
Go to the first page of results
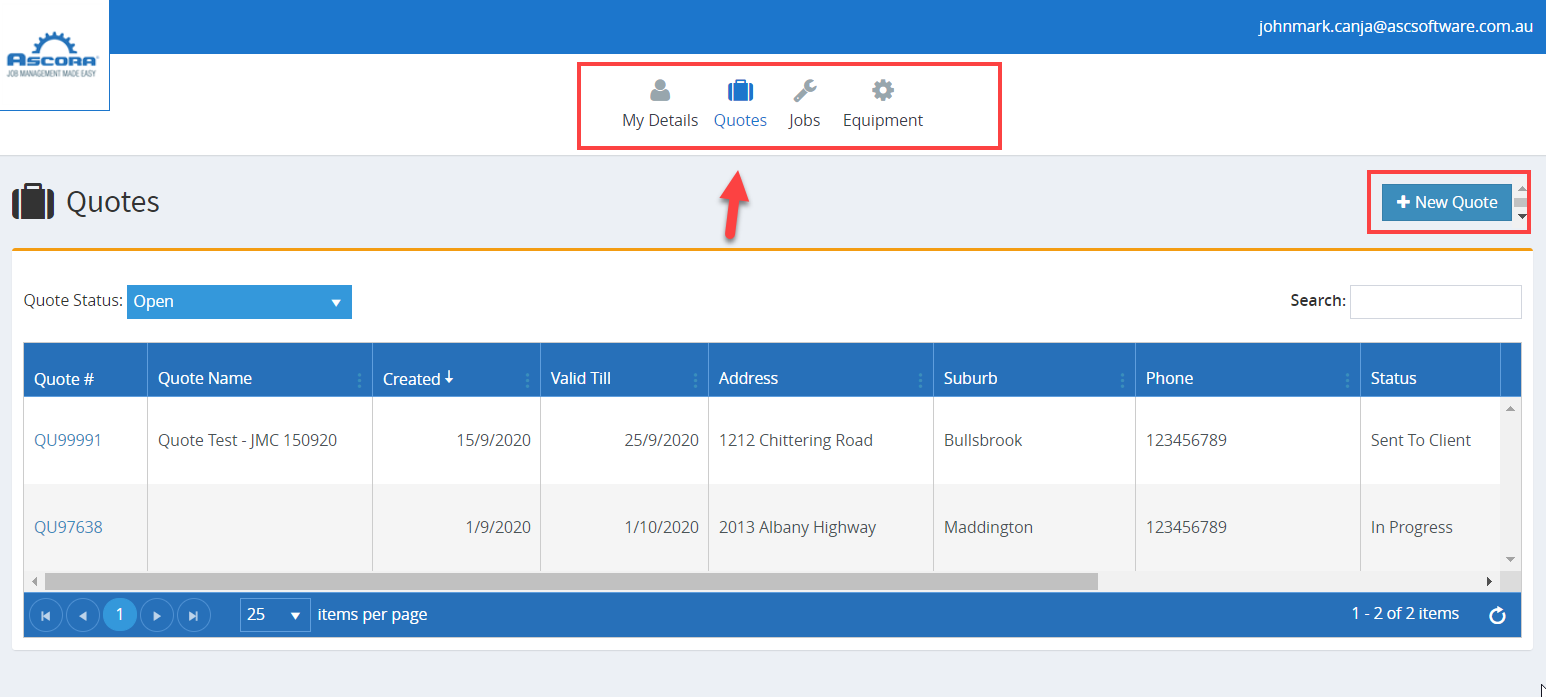[46, 615]
